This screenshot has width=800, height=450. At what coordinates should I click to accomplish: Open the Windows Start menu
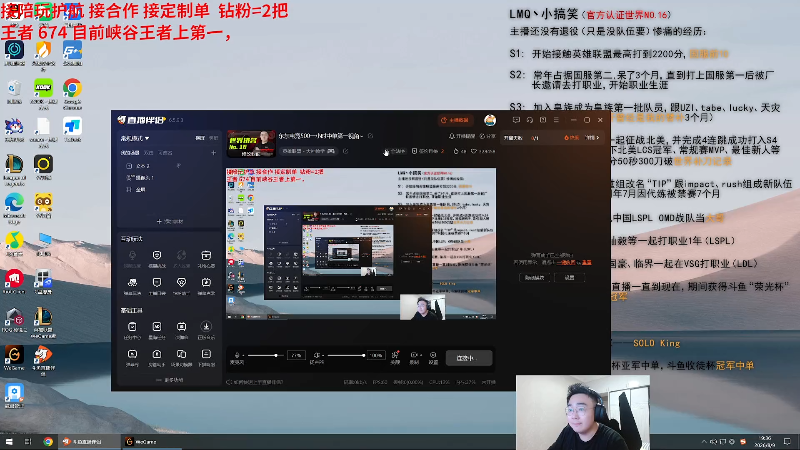[x=9, y=441]
